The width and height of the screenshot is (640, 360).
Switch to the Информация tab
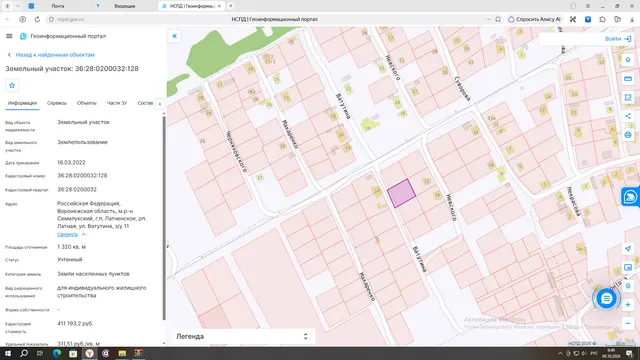(22, 103)
